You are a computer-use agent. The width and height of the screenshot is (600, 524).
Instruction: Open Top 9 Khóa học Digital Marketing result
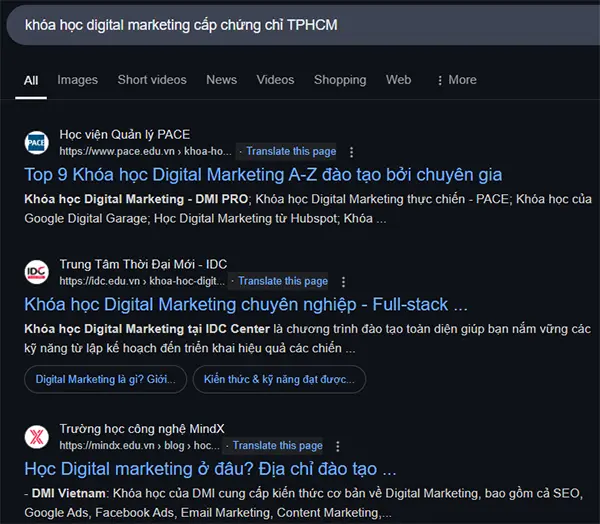point(263,175)
